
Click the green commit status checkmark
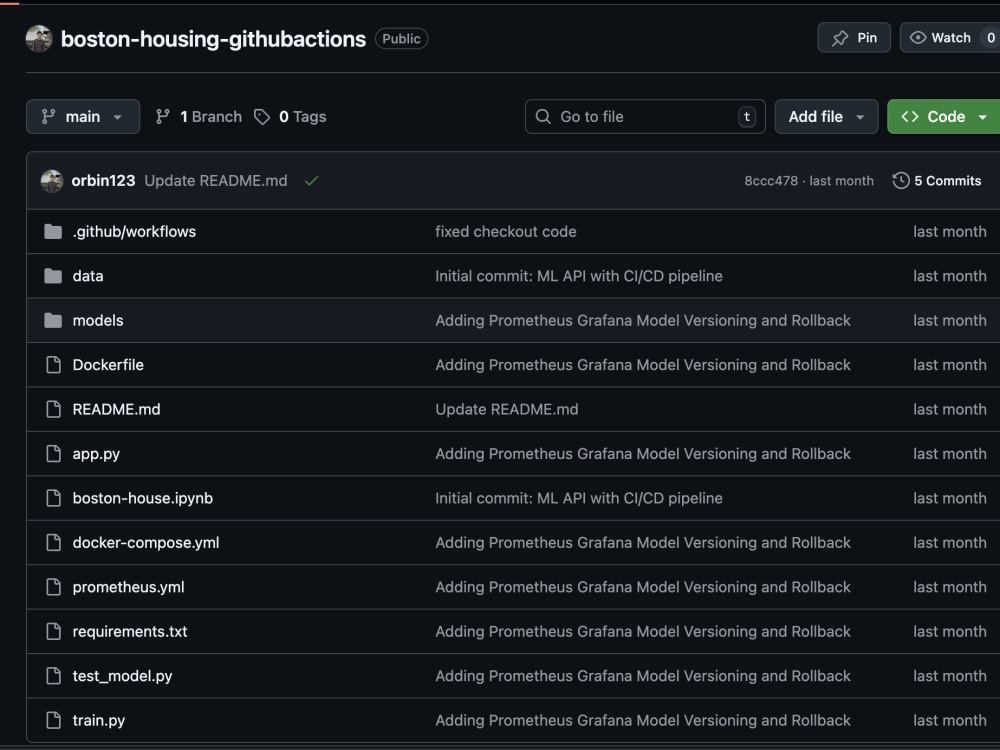click(311, 181)
